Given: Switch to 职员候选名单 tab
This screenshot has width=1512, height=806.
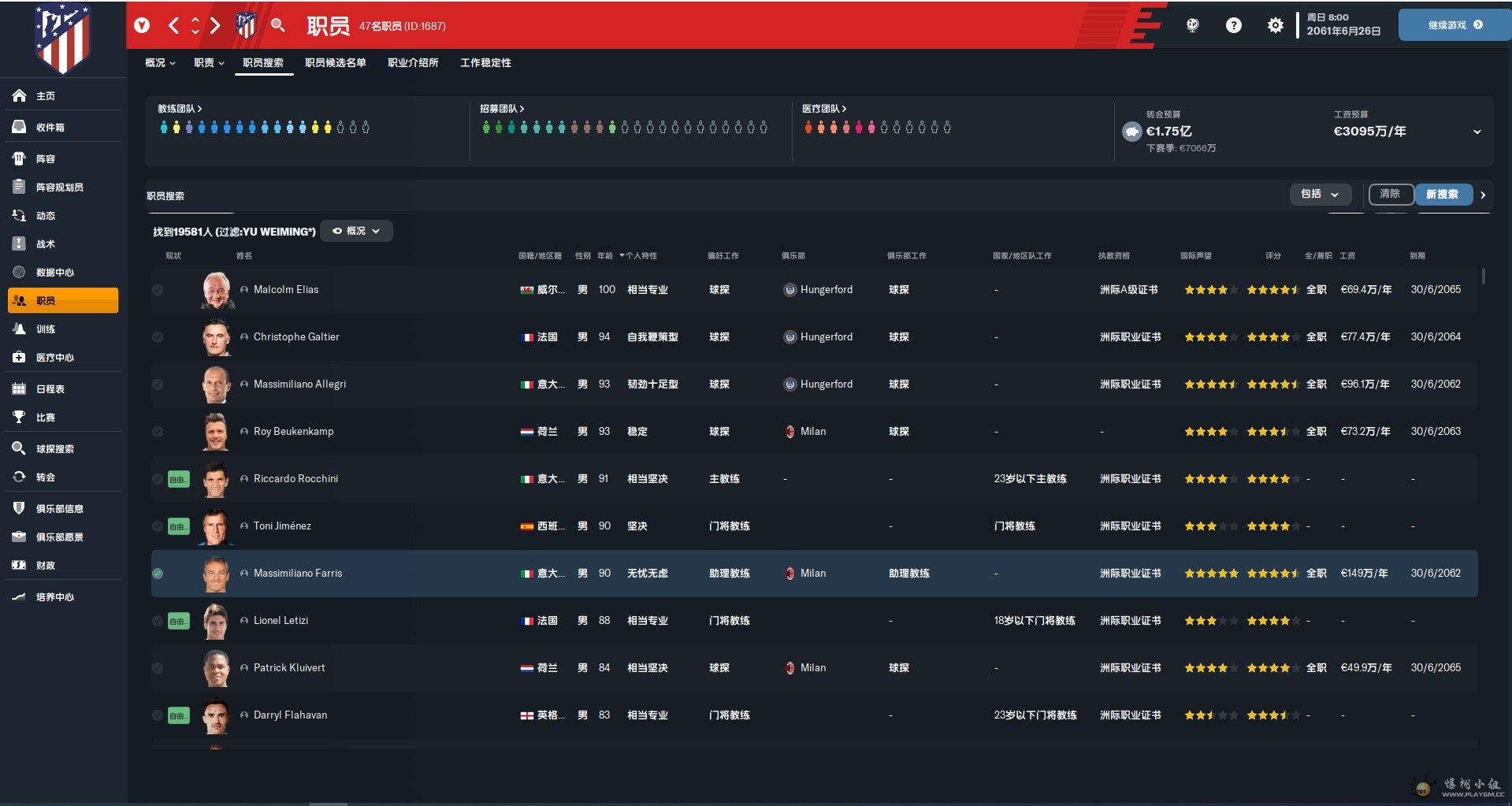Looking at the screenshot, I should (336, 63).
